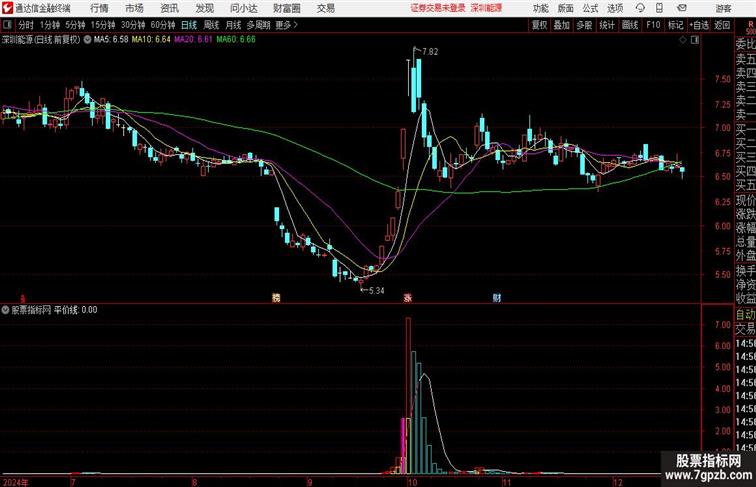Open the 公式 menu
This screenshot has height=487, width=756.
pyautogui.click(x=590, y=8)
